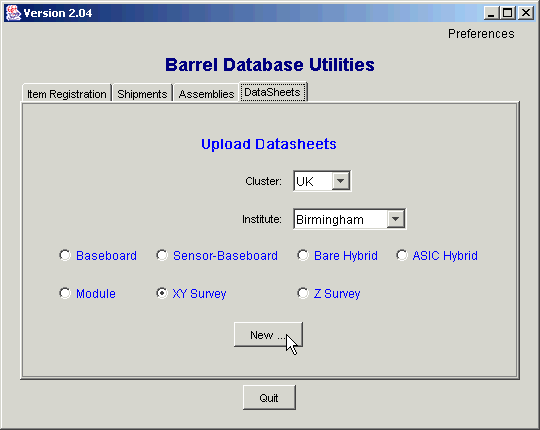Open the Preferences menu

point(481,34)
